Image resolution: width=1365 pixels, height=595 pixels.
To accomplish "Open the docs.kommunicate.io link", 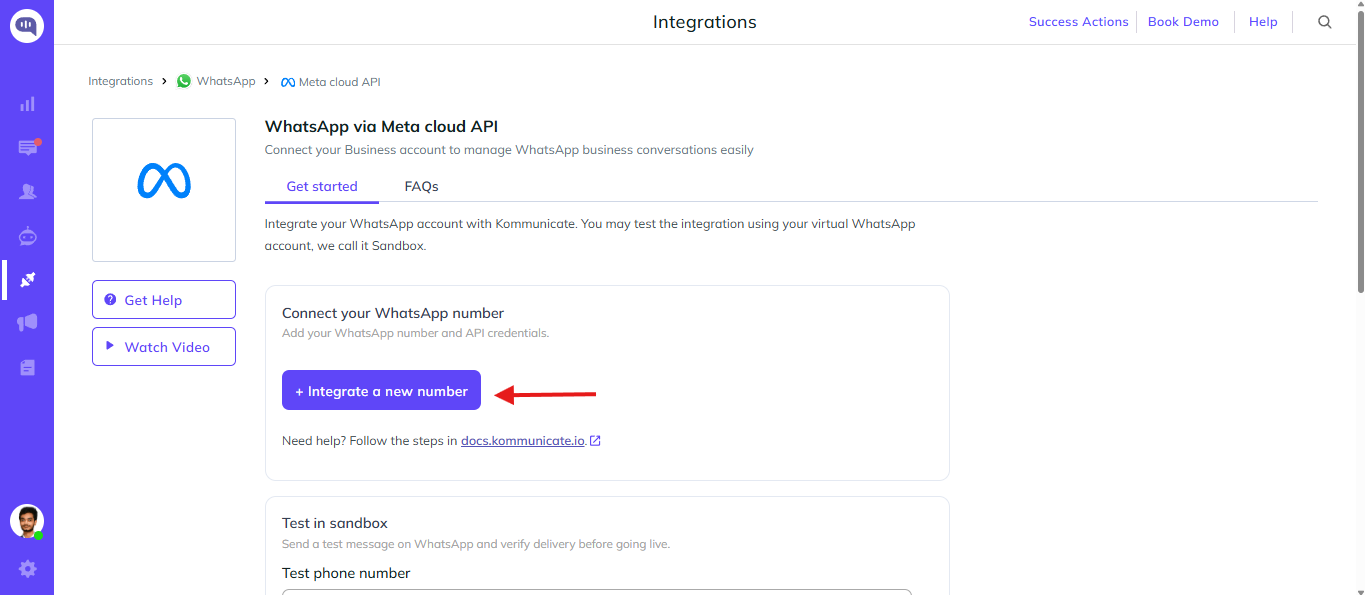I will pyautogui.click(x=523, y=441).
